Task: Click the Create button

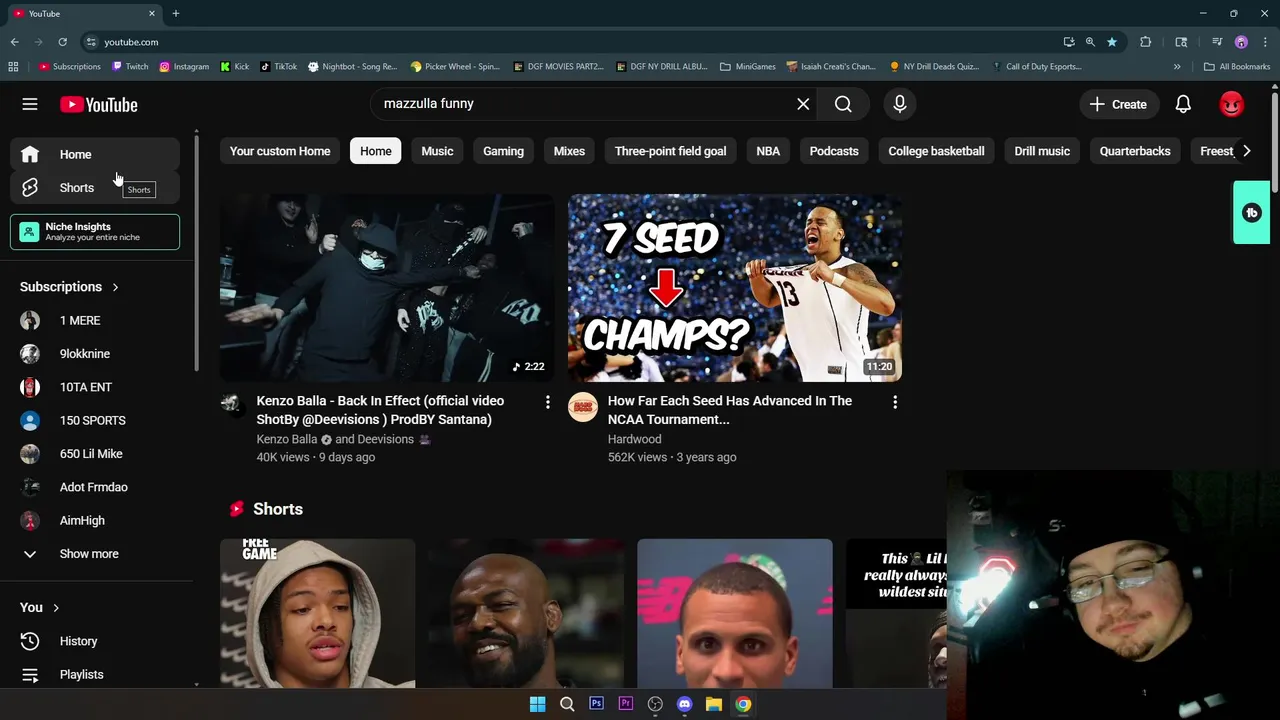Action: 1118,104
